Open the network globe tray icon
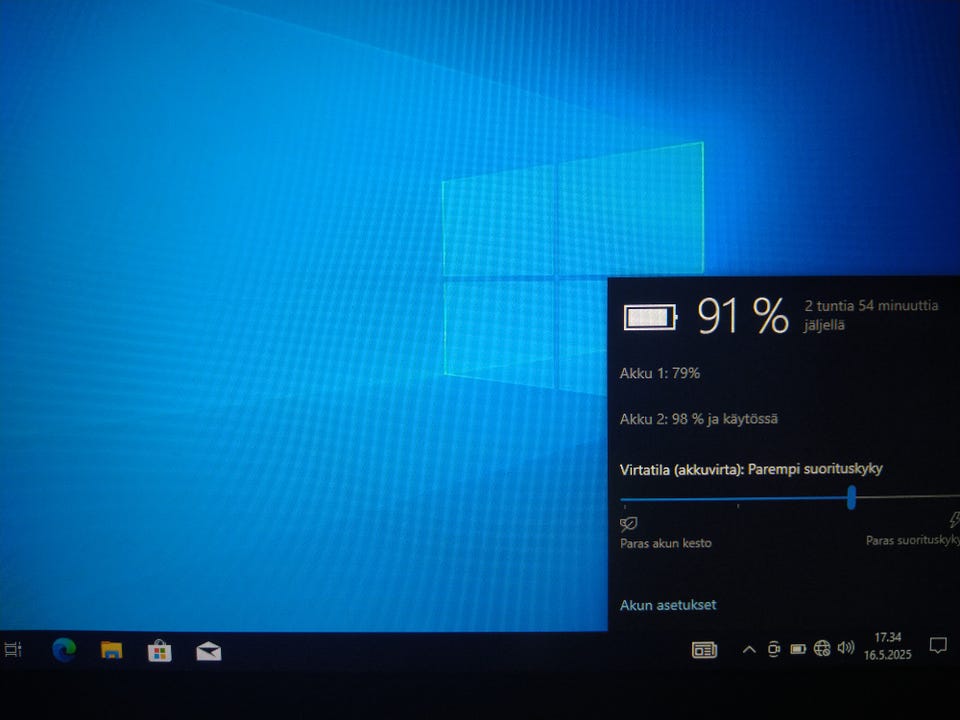The height and width of the screenshot is (720, 960). point(822,648)
